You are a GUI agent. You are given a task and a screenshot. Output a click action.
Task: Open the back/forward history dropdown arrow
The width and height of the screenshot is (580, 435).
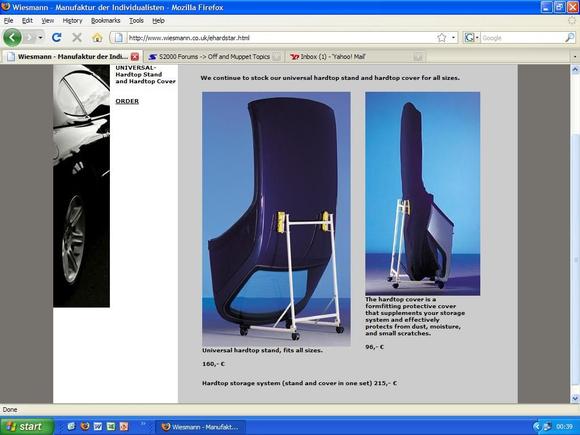(x=40, y=38)
